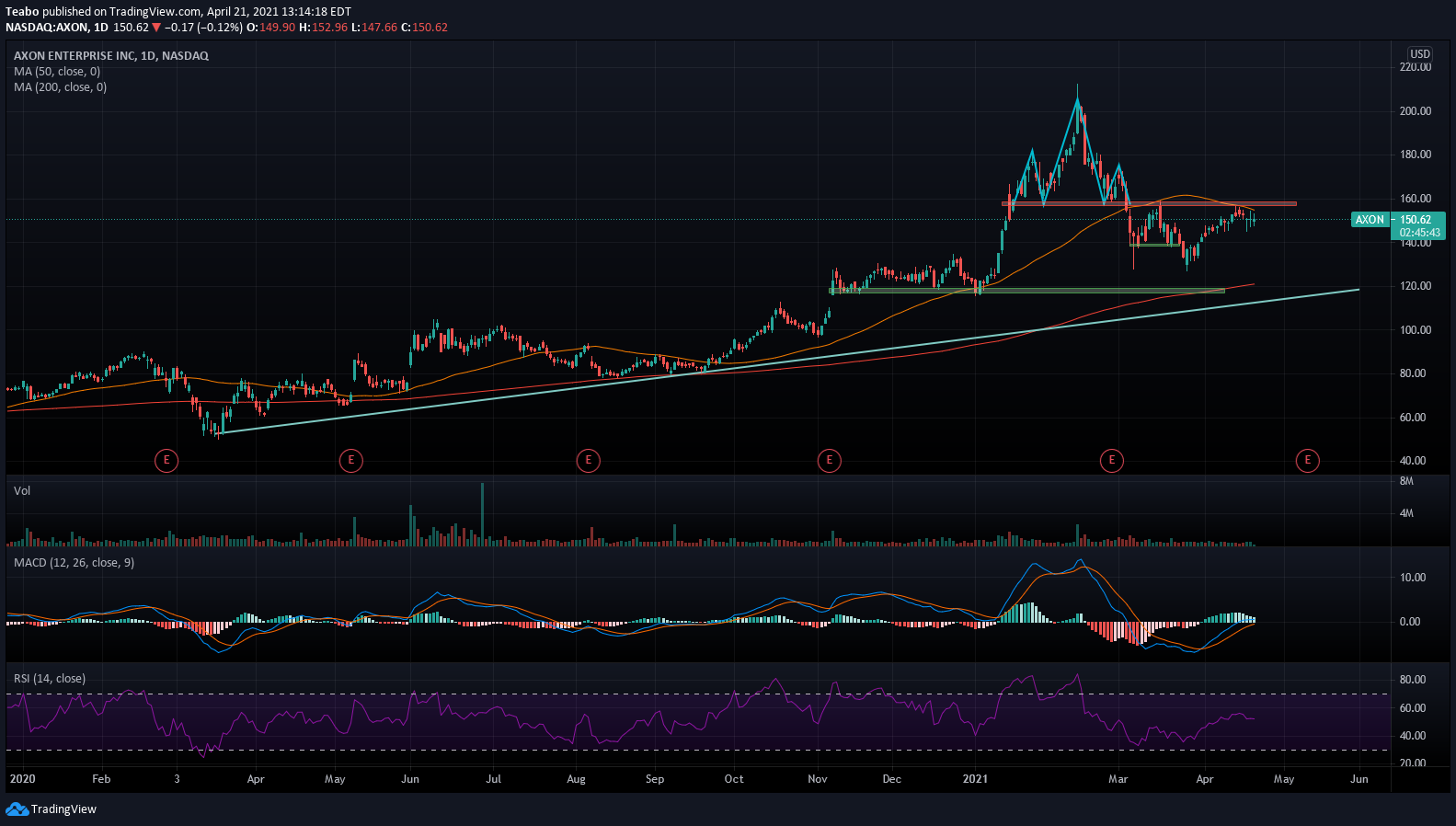The image size is (1456, 826).
Task: Click the RSI 60.00 axis label
Action: [1413, 708]
